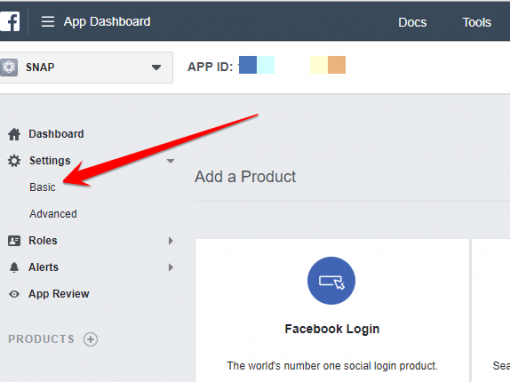Expand the Roles submenu arrow

[171, 241]
